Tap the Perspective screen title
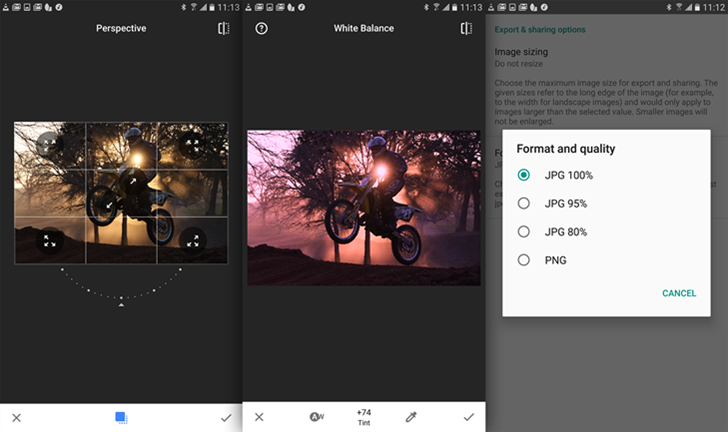Image resolution: width=728 pixels, height=432 pixels. (x=121, y=28)
